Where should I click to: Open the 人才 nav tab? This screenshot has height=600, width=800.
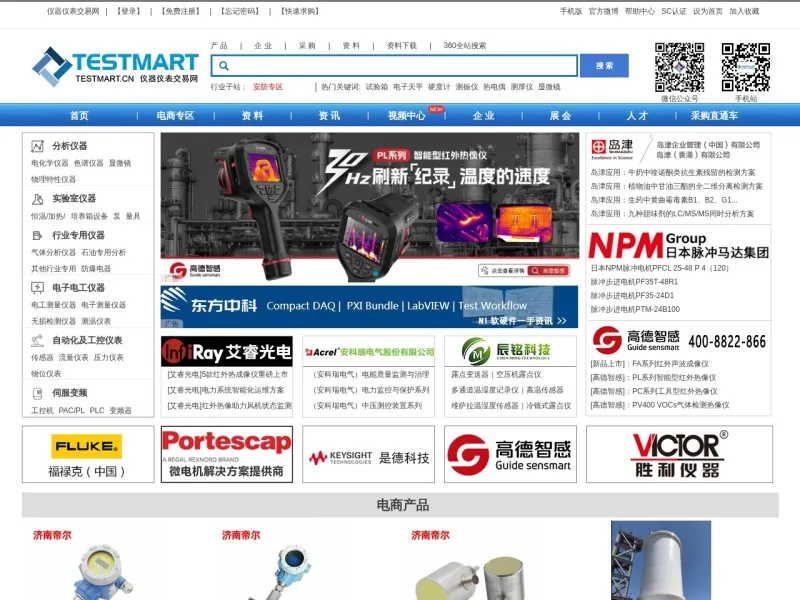[637, 116]
